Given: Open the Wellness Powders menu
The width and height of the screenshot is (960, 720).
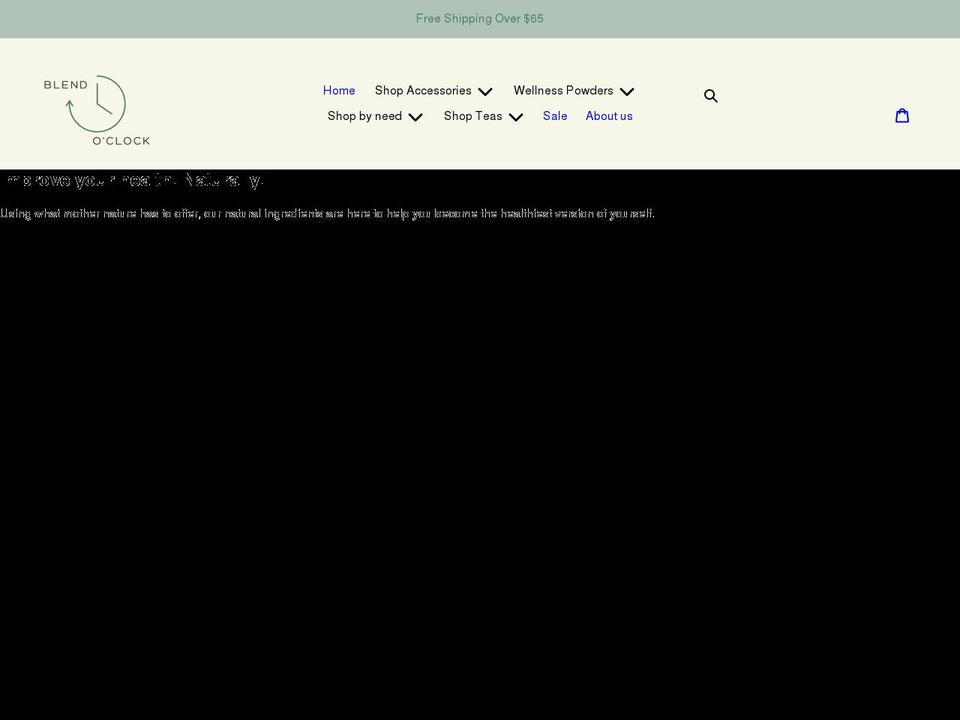Looking at the screenshot, I should pos(563,90).
